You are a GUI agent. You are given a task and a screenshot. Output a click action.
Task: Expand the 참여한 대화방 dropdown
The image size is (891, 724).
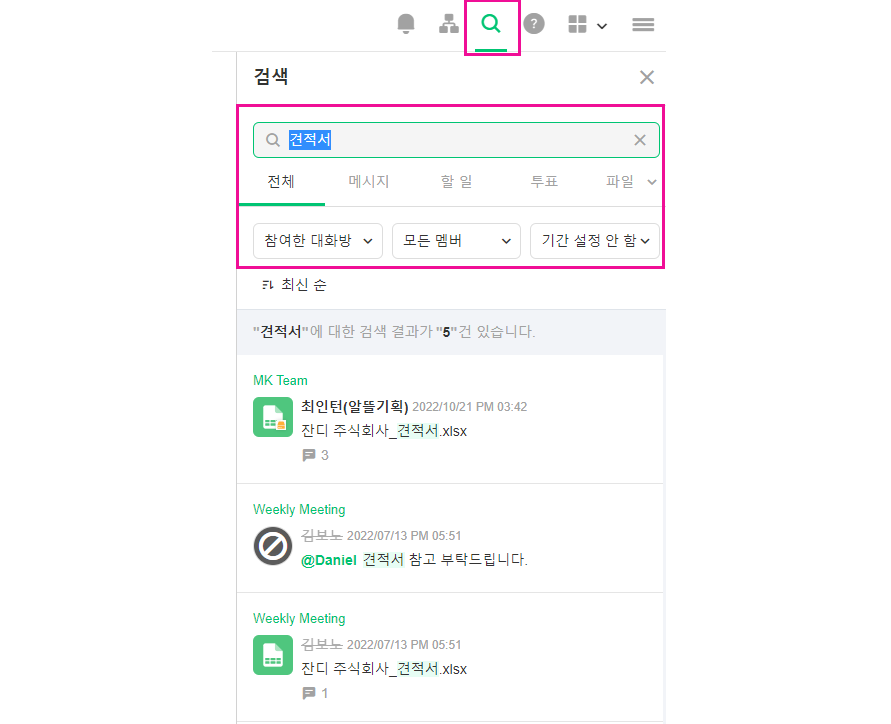(318, 241)
